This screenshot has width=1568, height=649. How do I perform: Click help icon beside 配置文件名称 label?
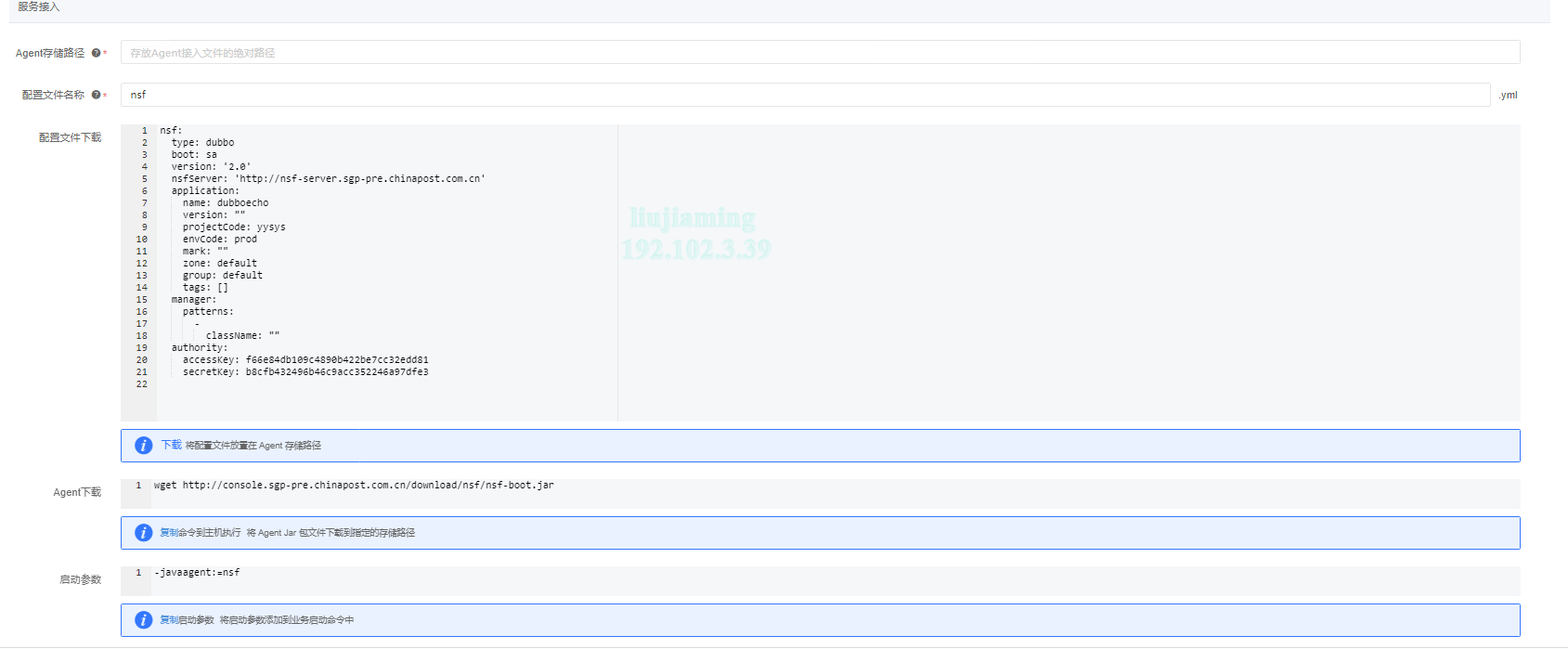(96, 95)
